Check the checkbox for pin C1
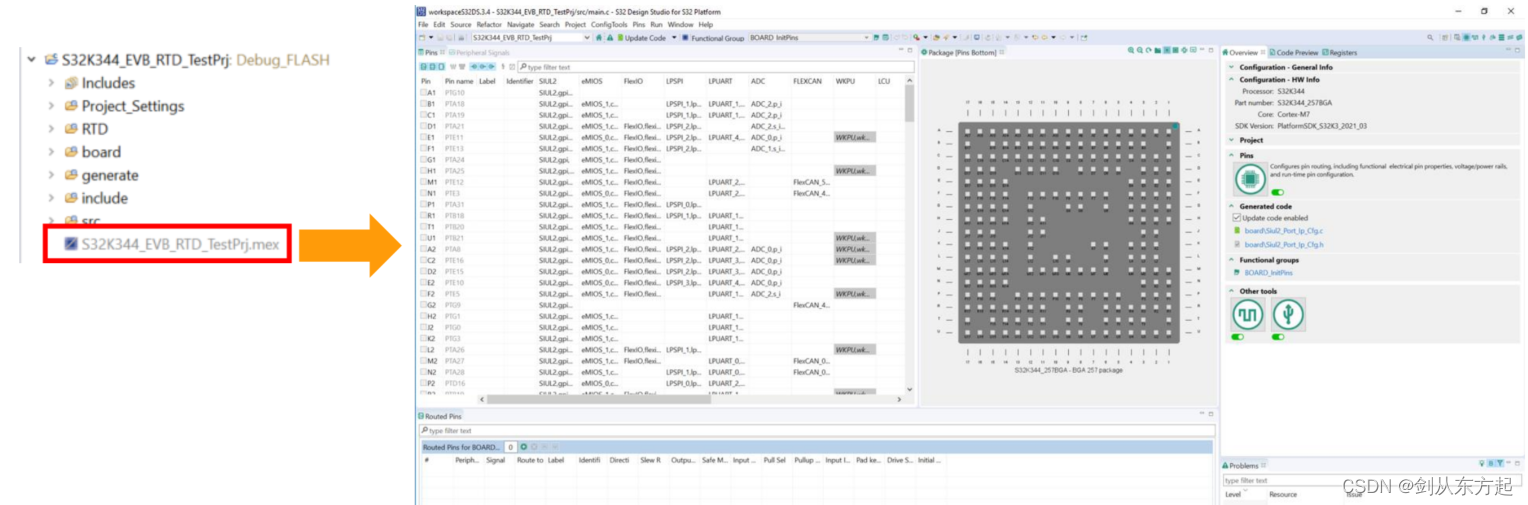1528x505 pixels. coord(424,115)
